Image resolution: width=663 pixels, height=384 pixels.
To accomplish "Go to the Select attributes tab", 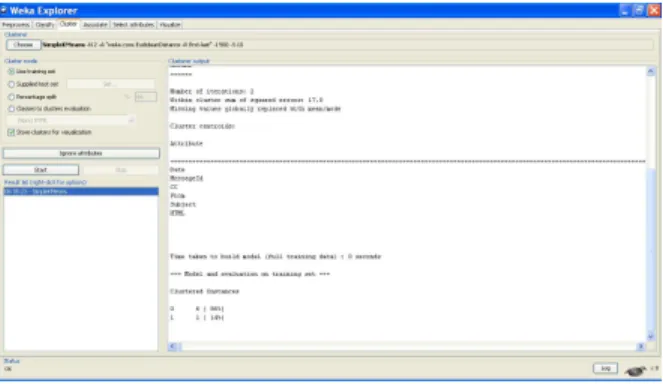I will click(x=133, y=25).
